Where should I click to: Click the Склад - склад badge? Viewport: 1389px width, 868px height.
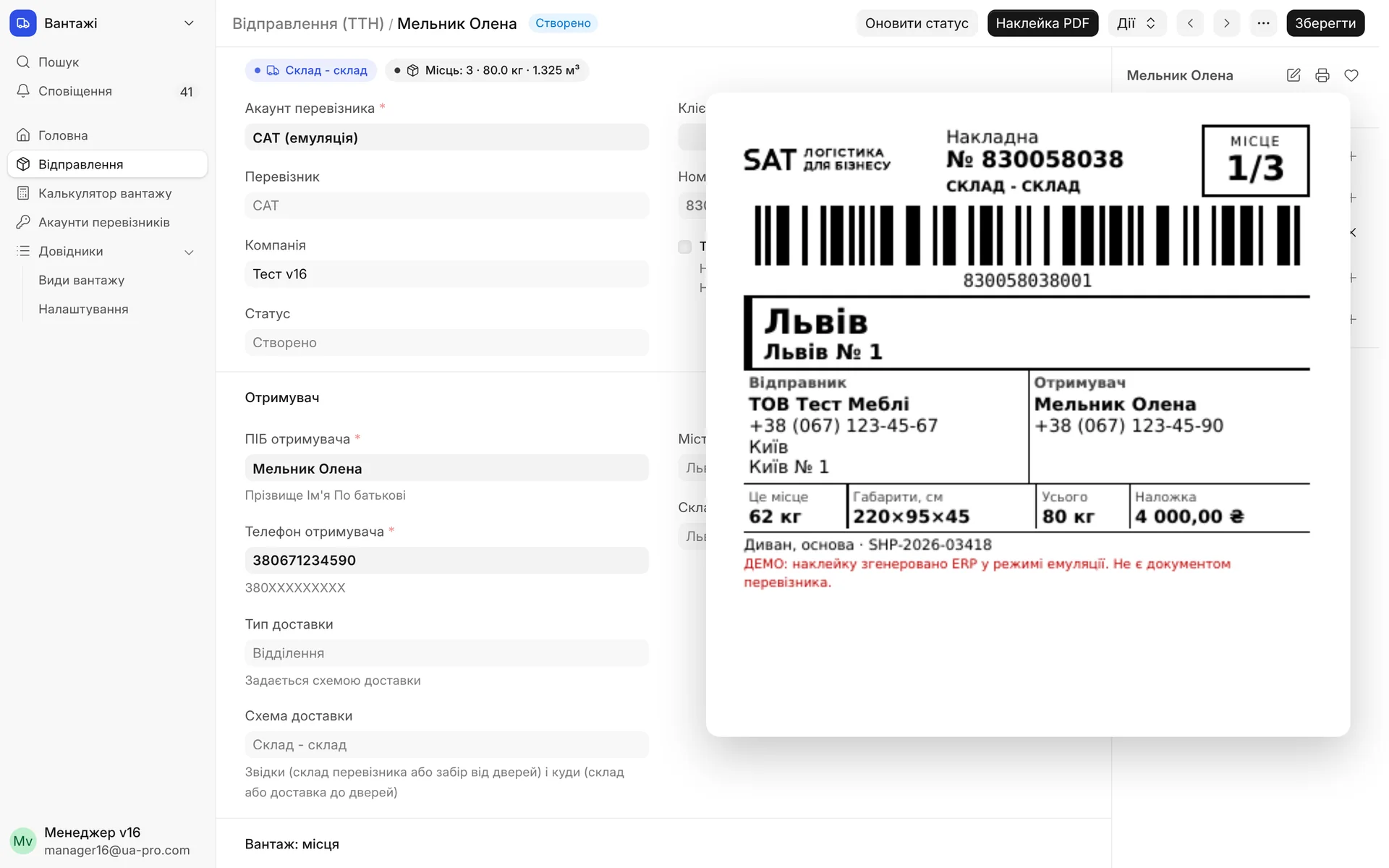point(311,70)
